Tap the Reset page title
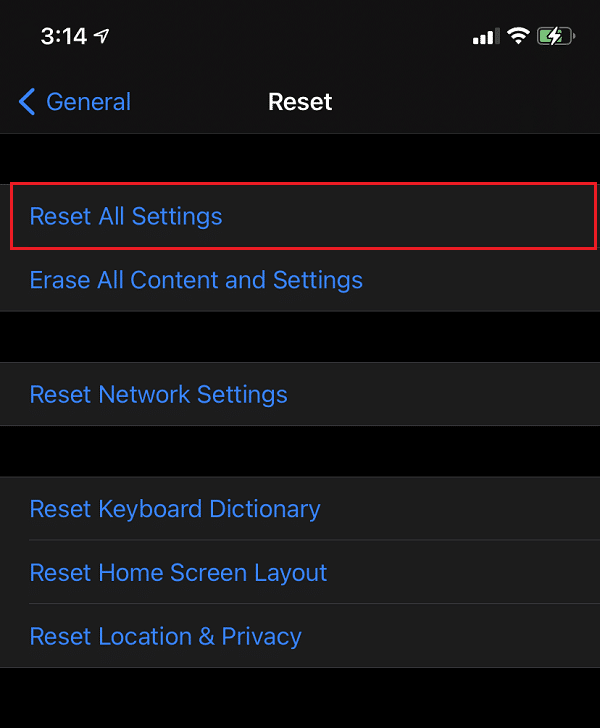Image resolution: width=600 pixels, height=728 pixels. (x=300, y=102)
